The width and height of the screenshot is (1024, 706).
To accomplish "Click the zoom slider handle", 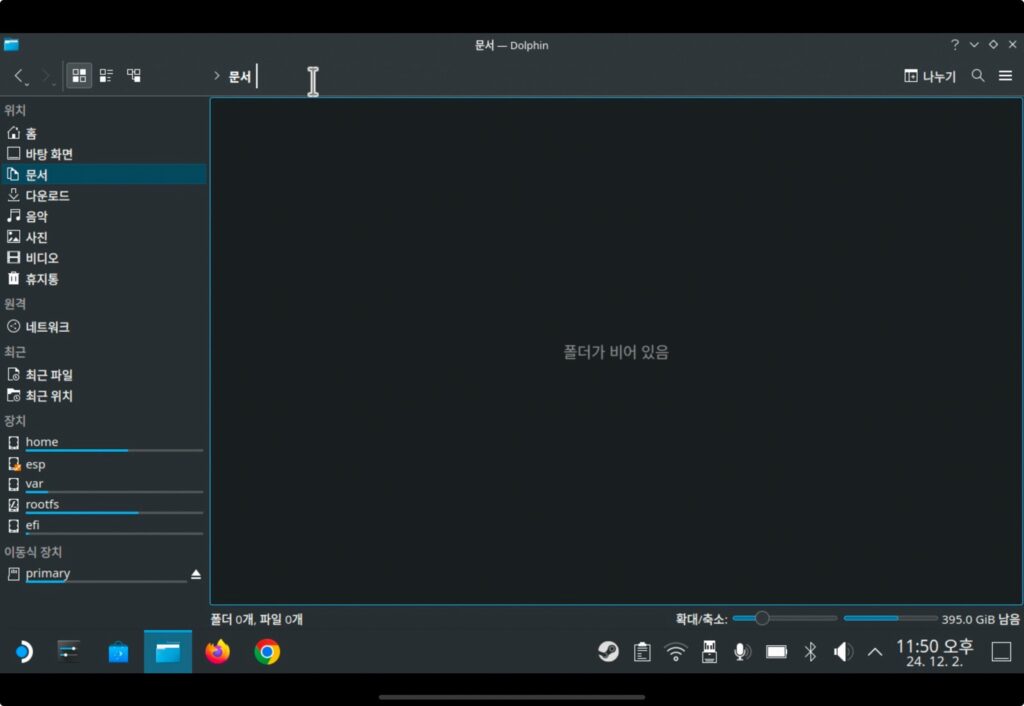I will coord(761,618).
